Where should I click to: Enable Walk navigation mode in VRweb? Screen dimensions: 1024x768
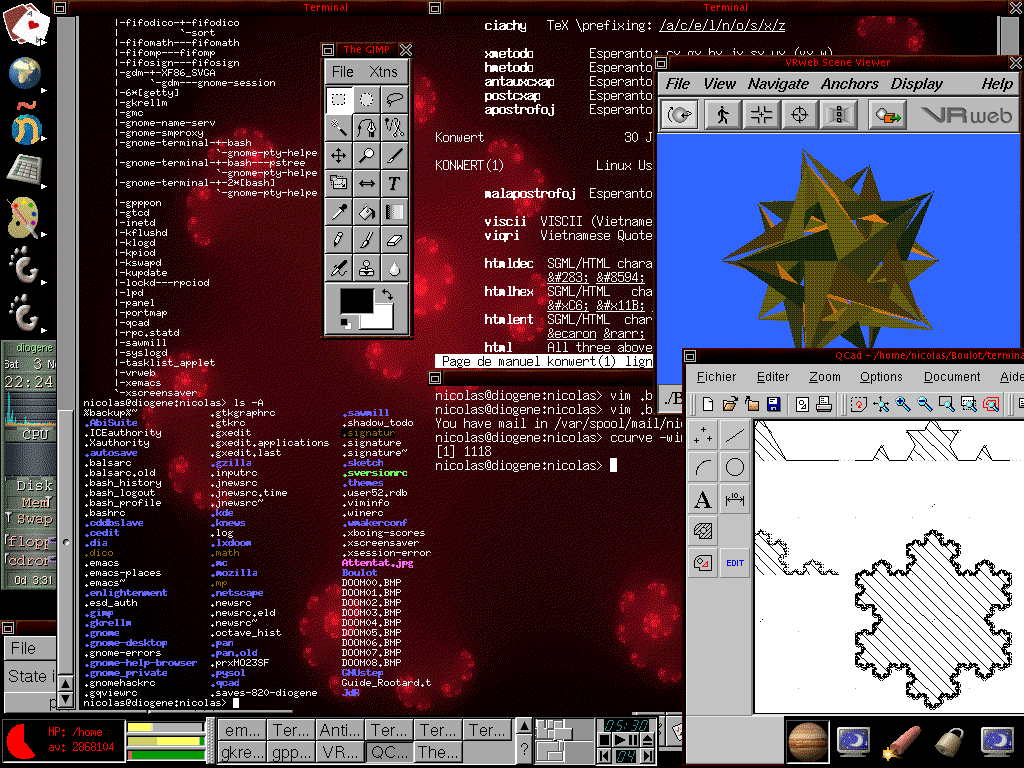(x=720, y=115)
